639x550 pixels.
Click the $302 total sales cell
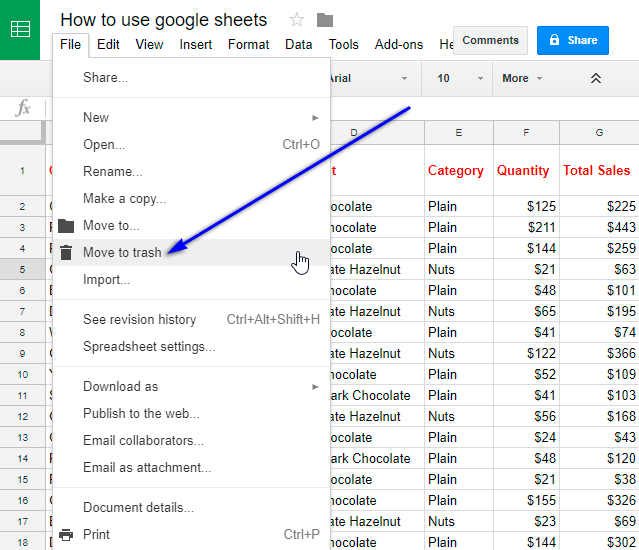(x=599, y=542)
